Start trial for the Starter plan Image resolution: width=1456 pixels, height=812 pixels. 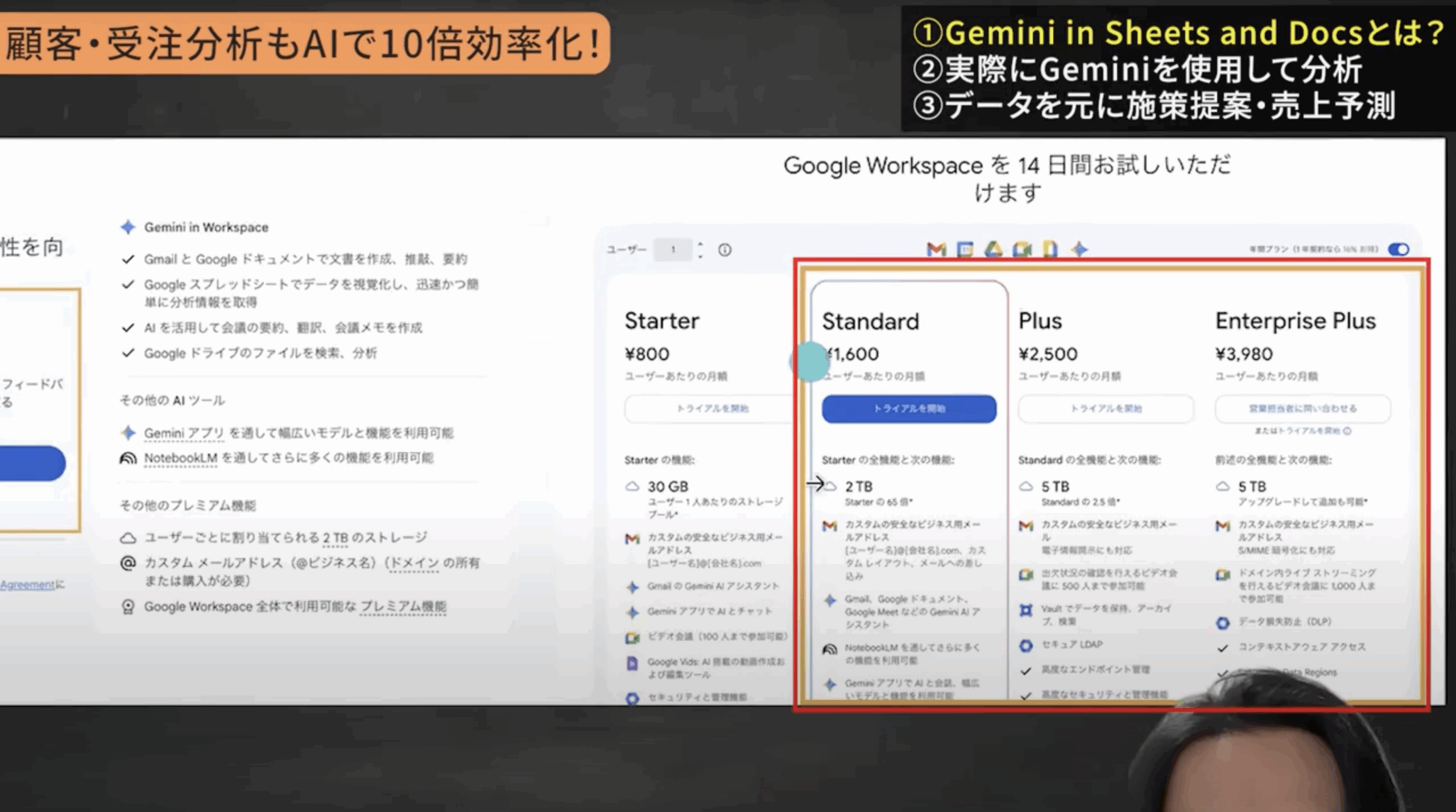pos(711,409)
